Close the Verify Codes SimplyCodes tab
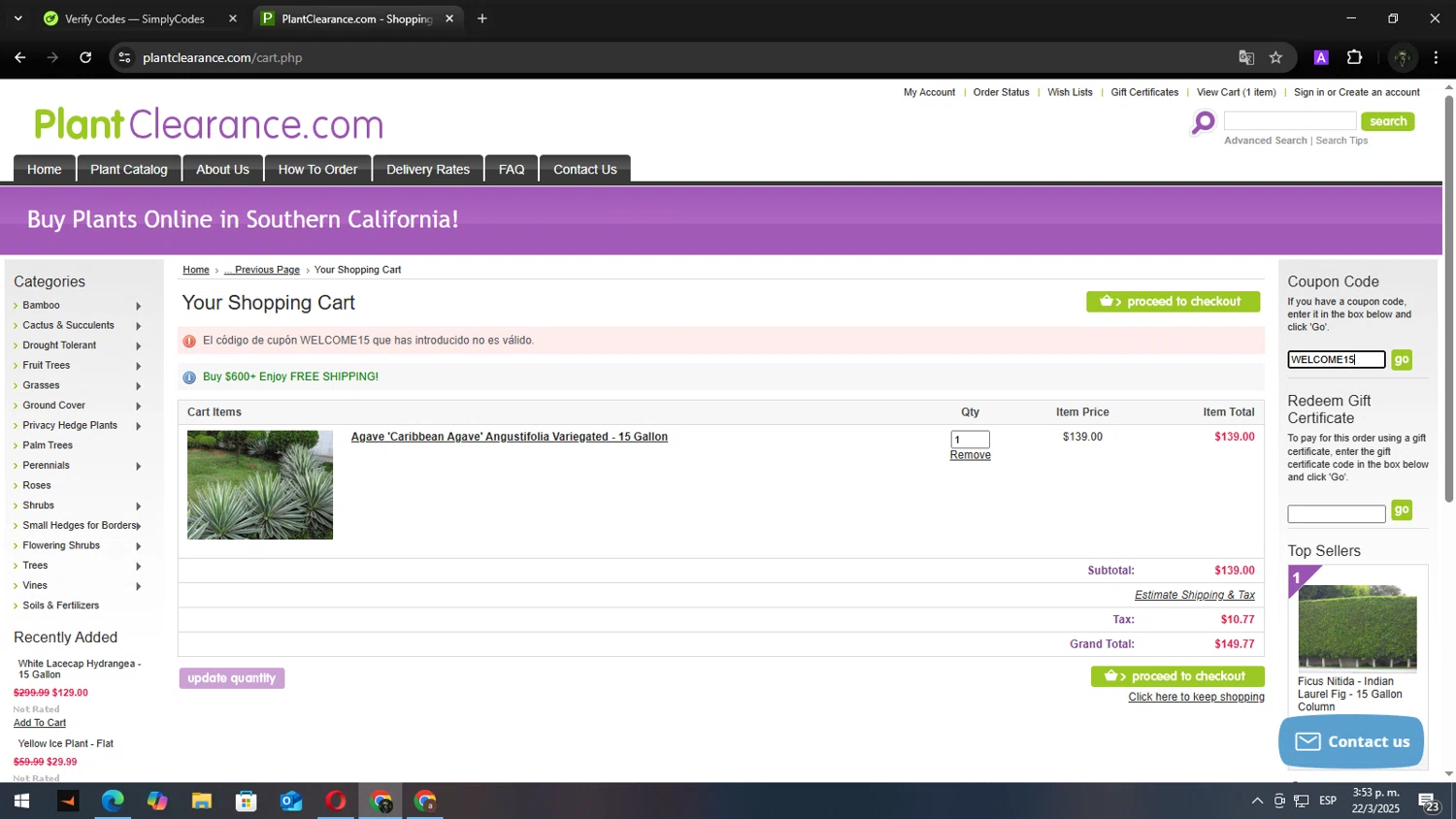Screen dimensions: 1456x819 pos(232,18)
